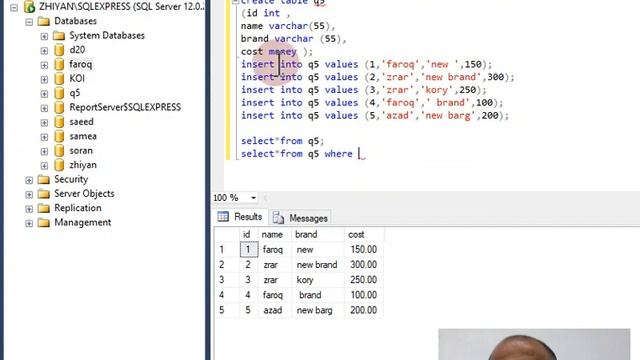640x360 pixels.
Task: Click the SQL Server instance icon
Action: pyautogui.click(x=29, y=7)
